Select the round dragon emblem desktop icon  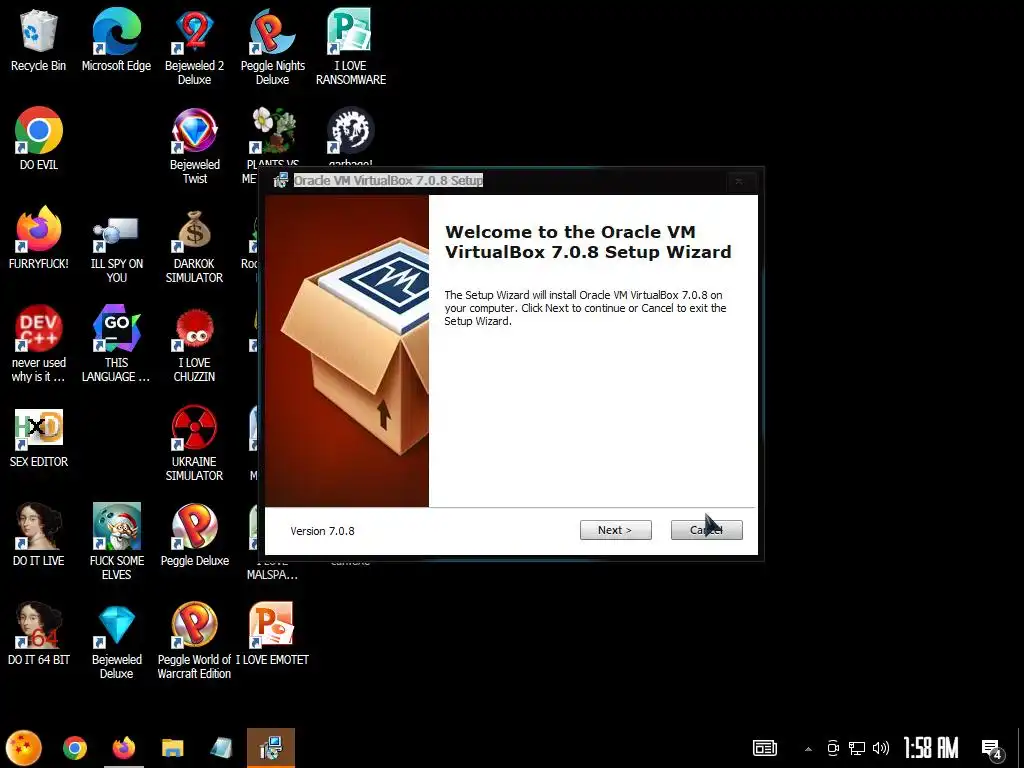coord(351,131)
